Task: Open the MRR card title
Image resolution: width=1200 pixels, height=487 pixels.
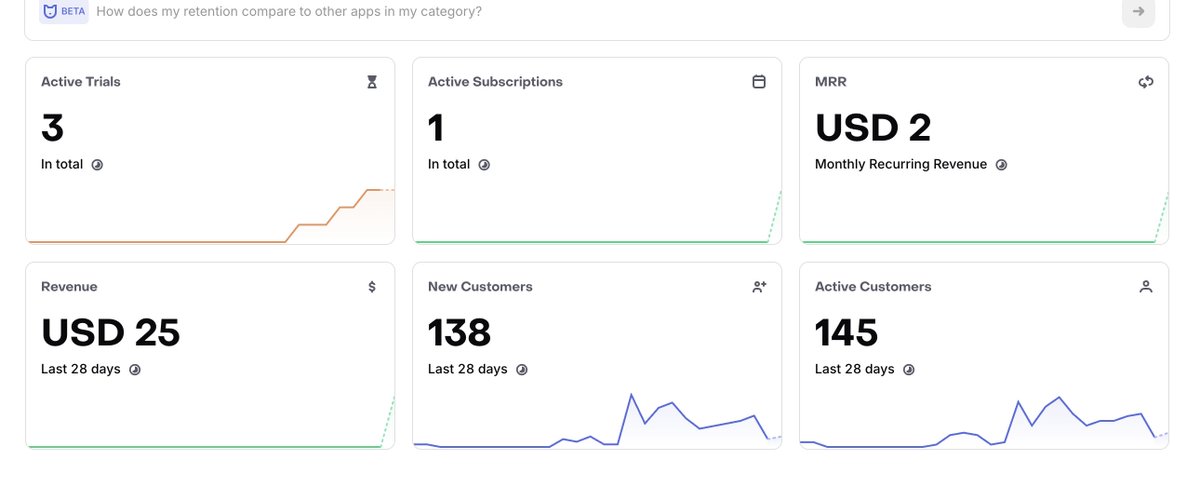Action: click(831, 82)
